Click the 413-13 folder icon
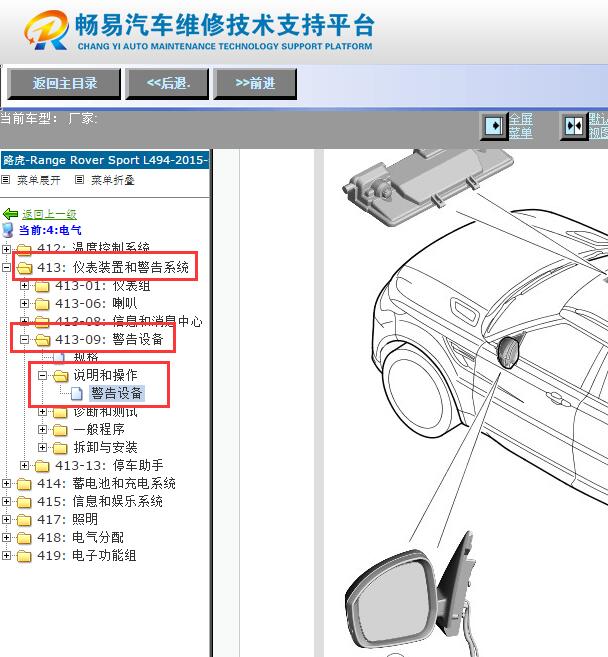608x657 pixels. coord(42,466)
